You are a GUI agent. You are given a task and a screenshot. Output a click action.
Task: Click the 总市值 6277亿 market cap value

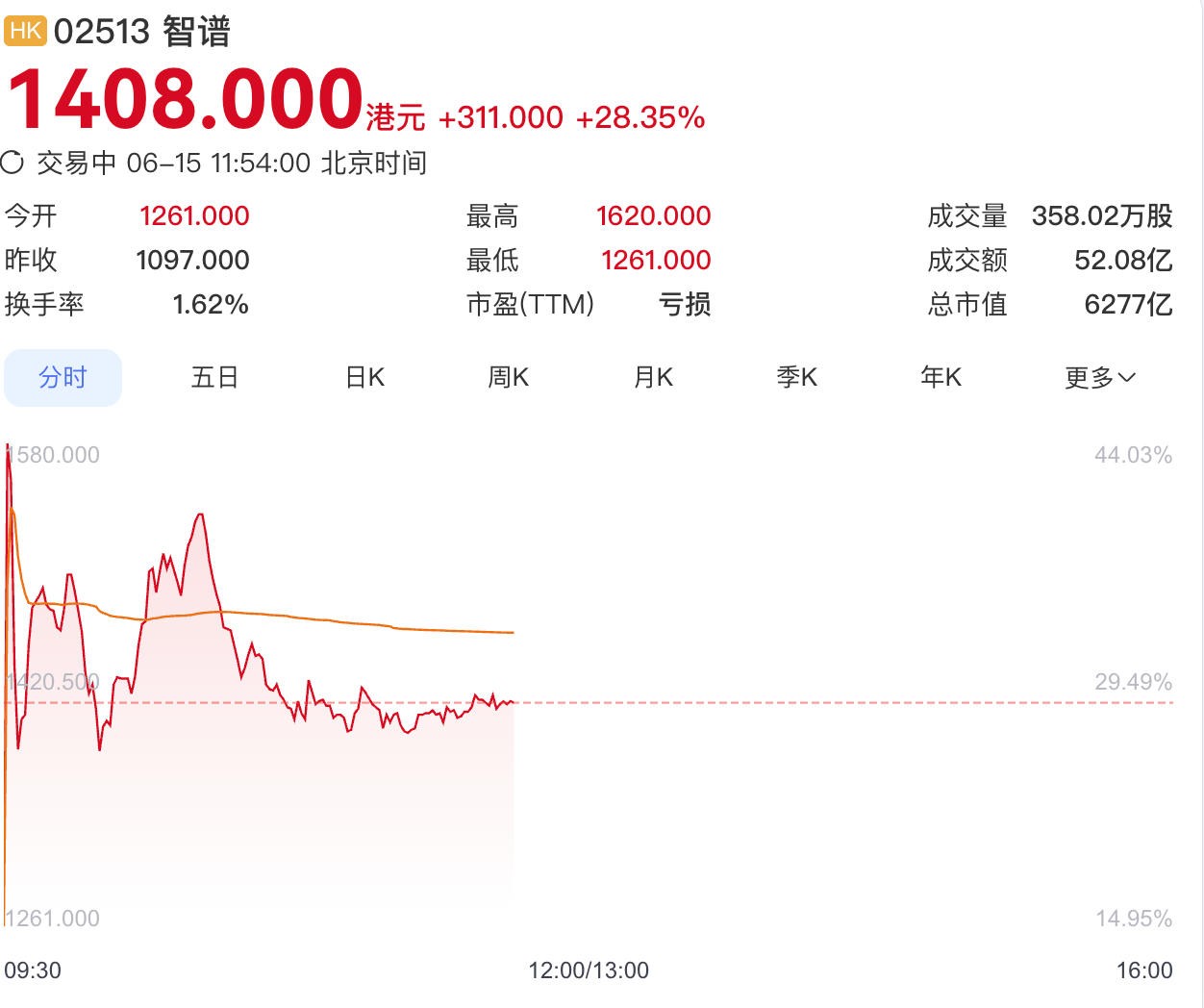[1128, 304]
